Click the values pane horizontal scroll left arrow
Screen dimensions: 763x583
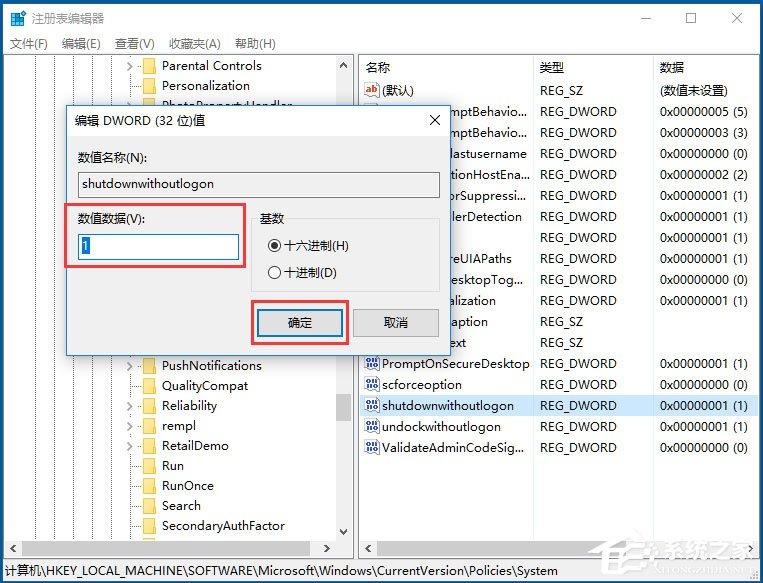point(368,548)
